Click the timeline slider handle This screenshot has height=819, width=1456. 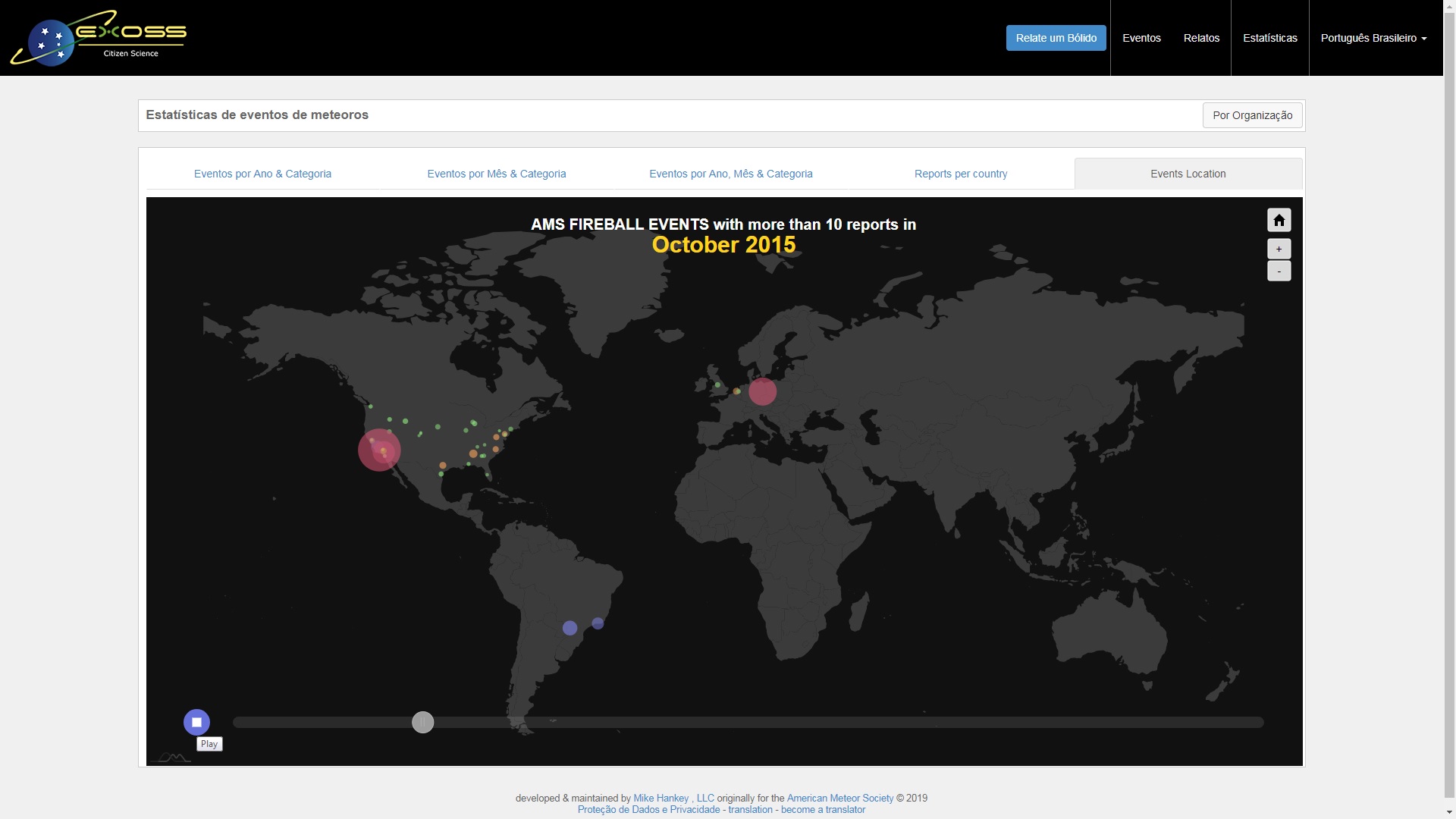(422, 722)
